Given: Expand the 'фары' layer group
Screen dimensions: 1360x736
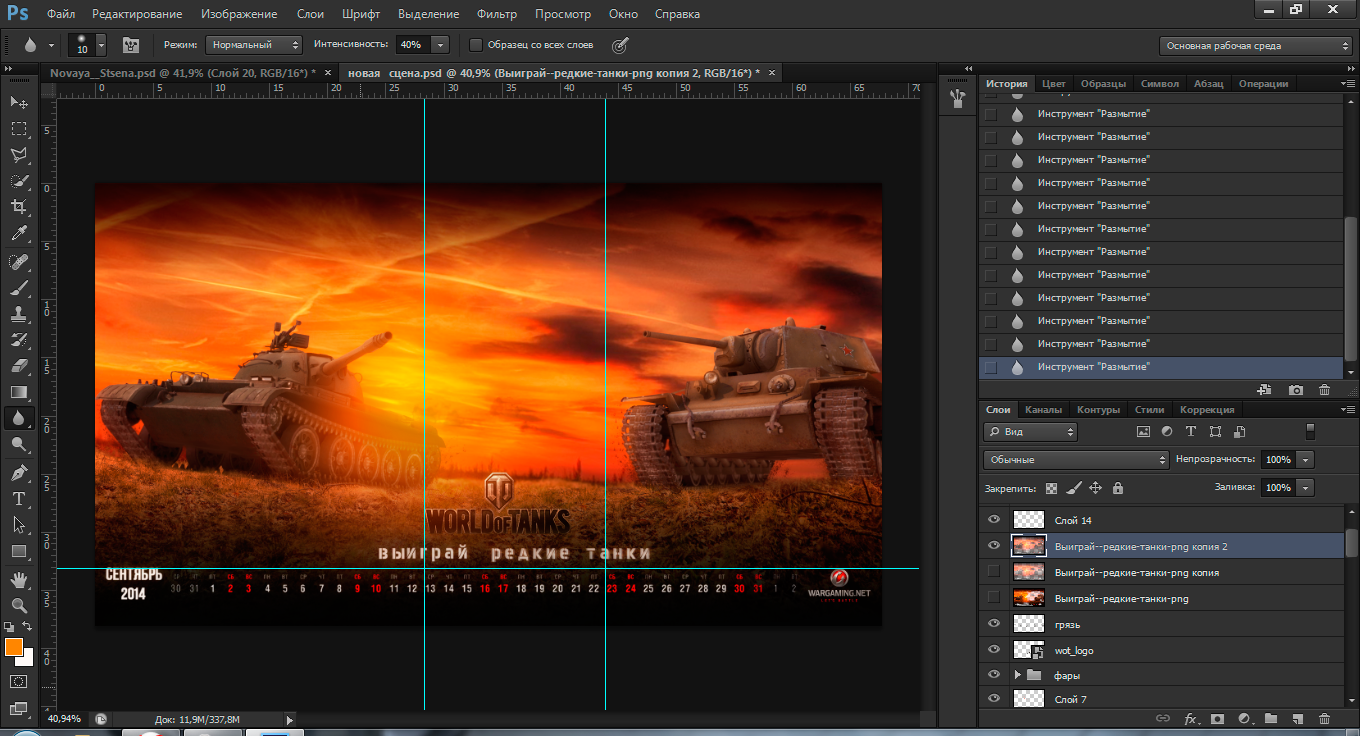Looking at the screenshot, I should [1017, 675].
